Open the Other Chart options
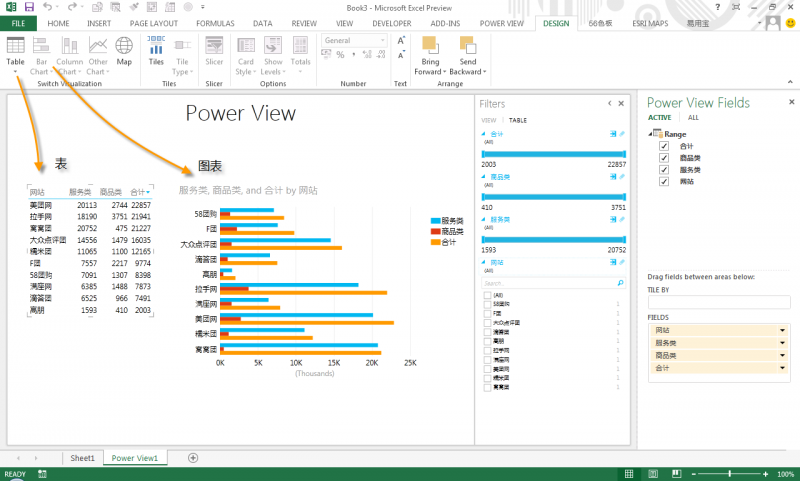800x481 pixels. 97,56
